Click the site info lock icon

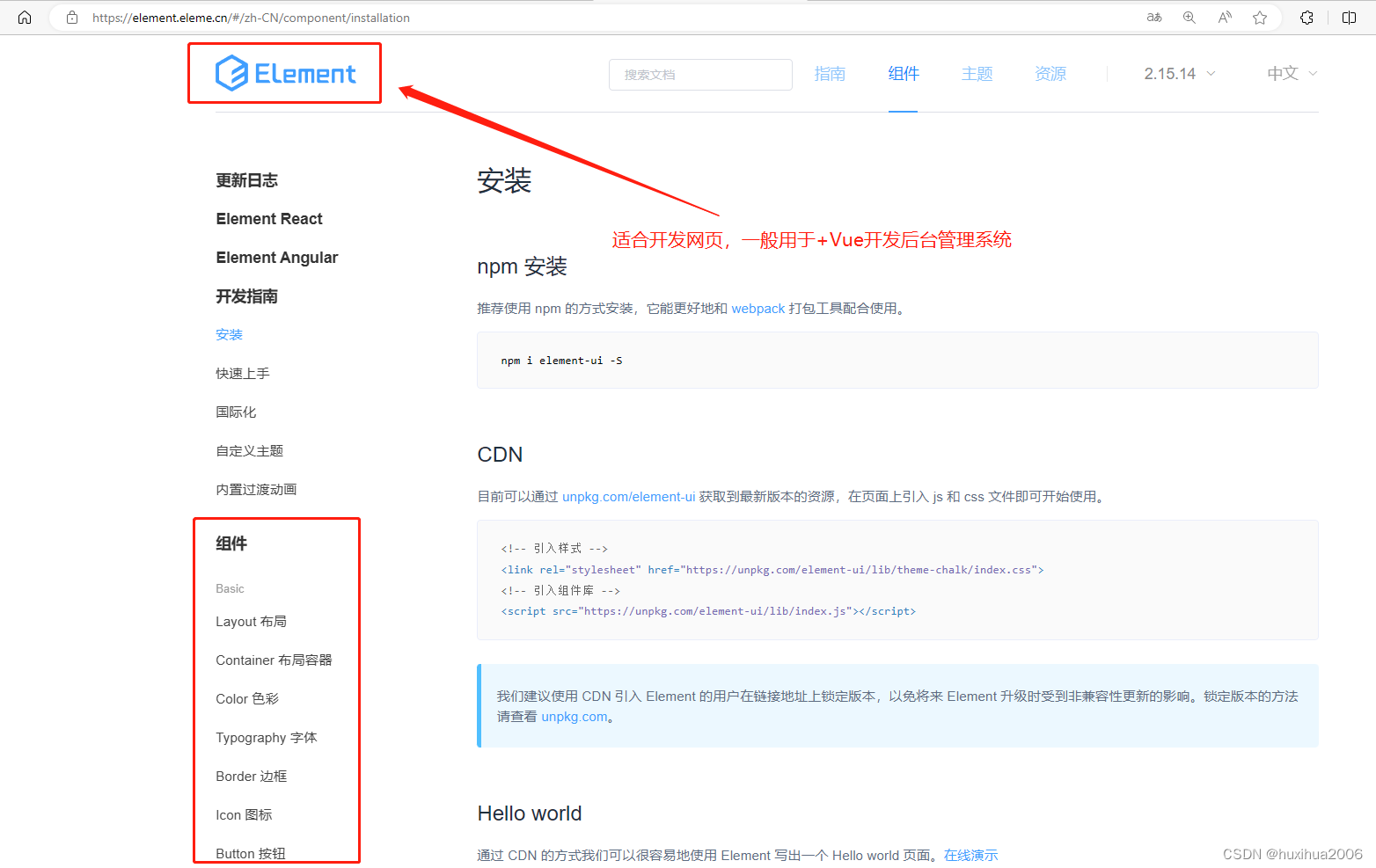(72, 18)
